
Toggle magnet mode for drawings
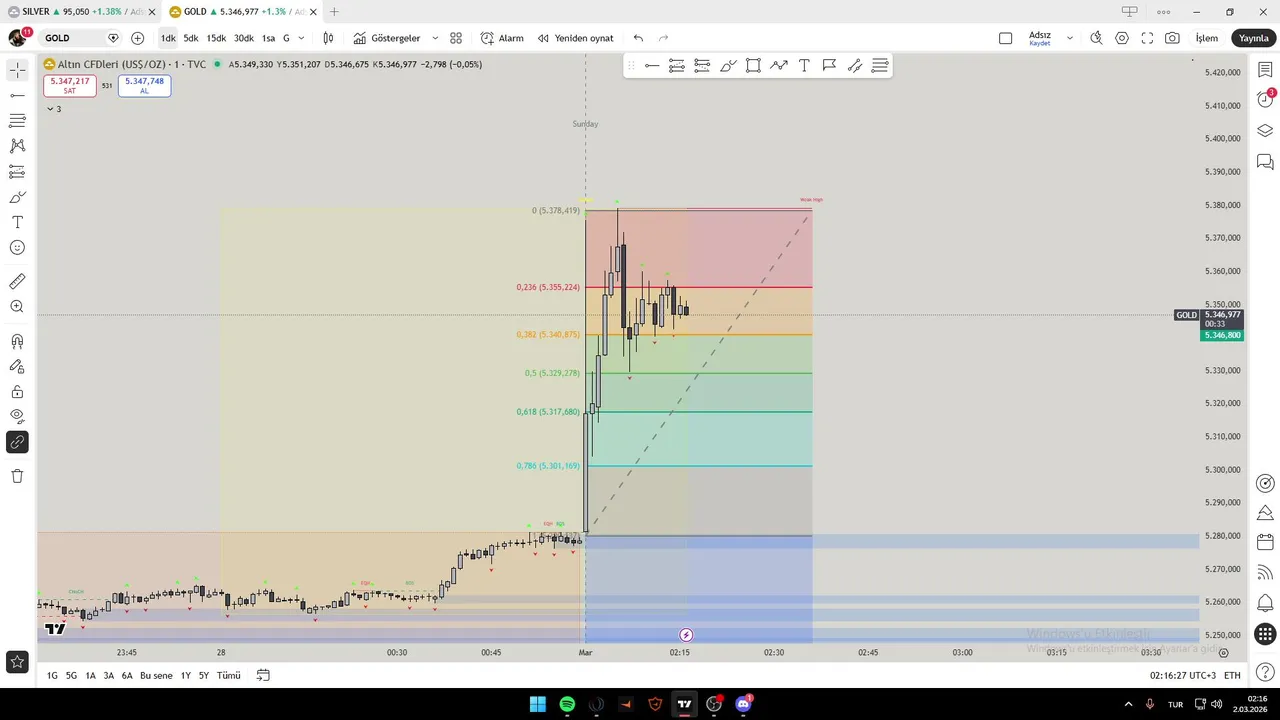[17, 341]
